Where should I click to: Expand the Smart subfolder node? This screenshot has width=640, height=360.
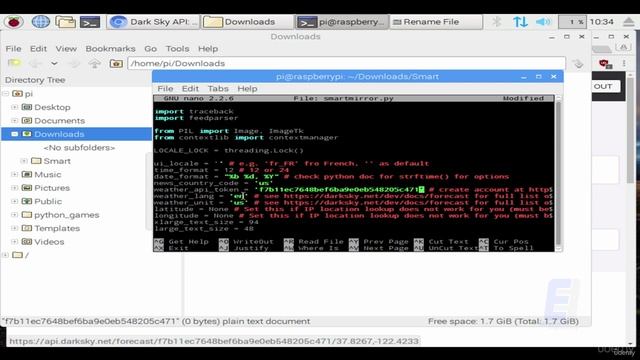click(x=24, y=161)
